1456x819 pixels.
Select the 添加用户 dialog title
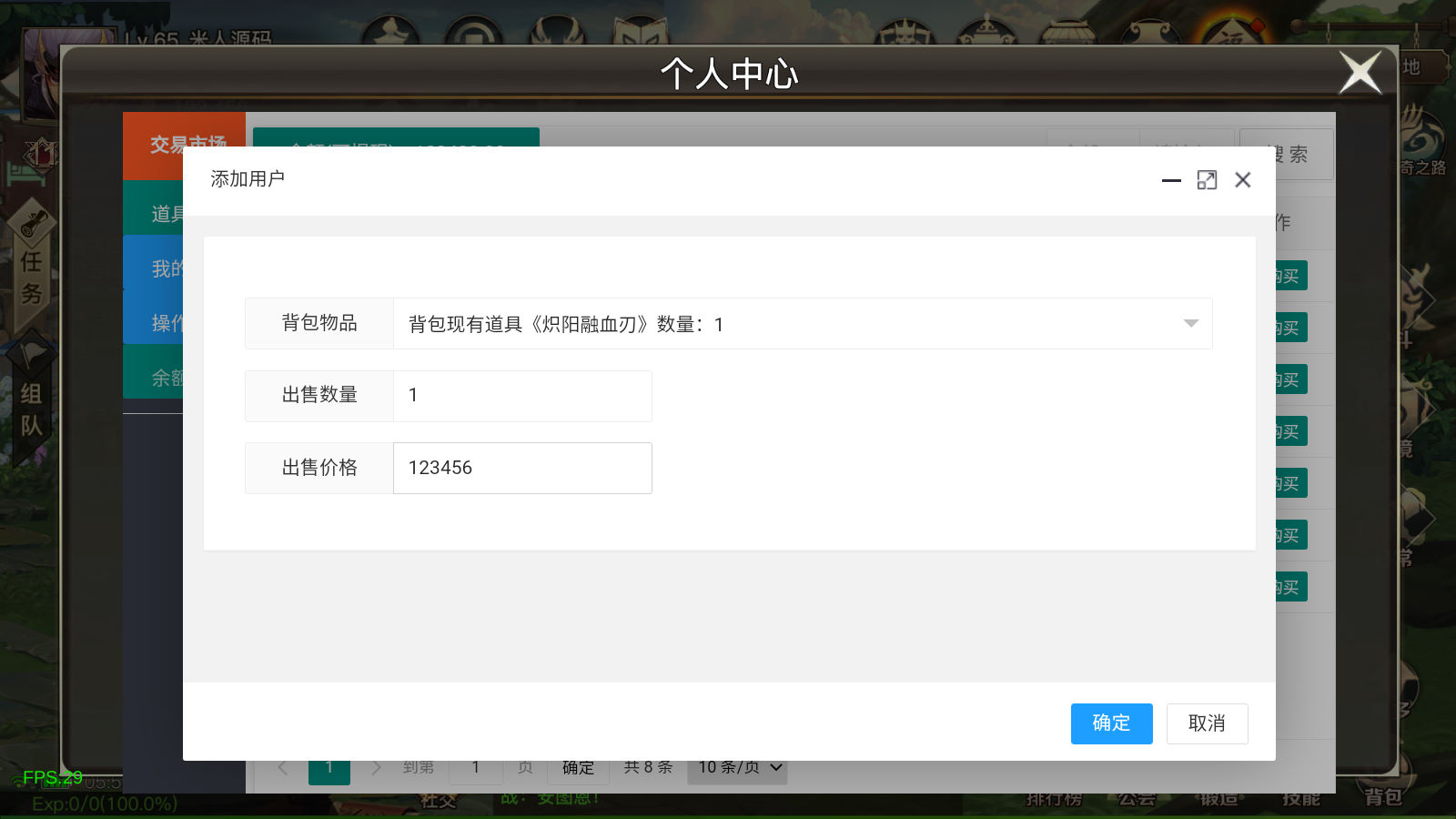pos(248,179)
